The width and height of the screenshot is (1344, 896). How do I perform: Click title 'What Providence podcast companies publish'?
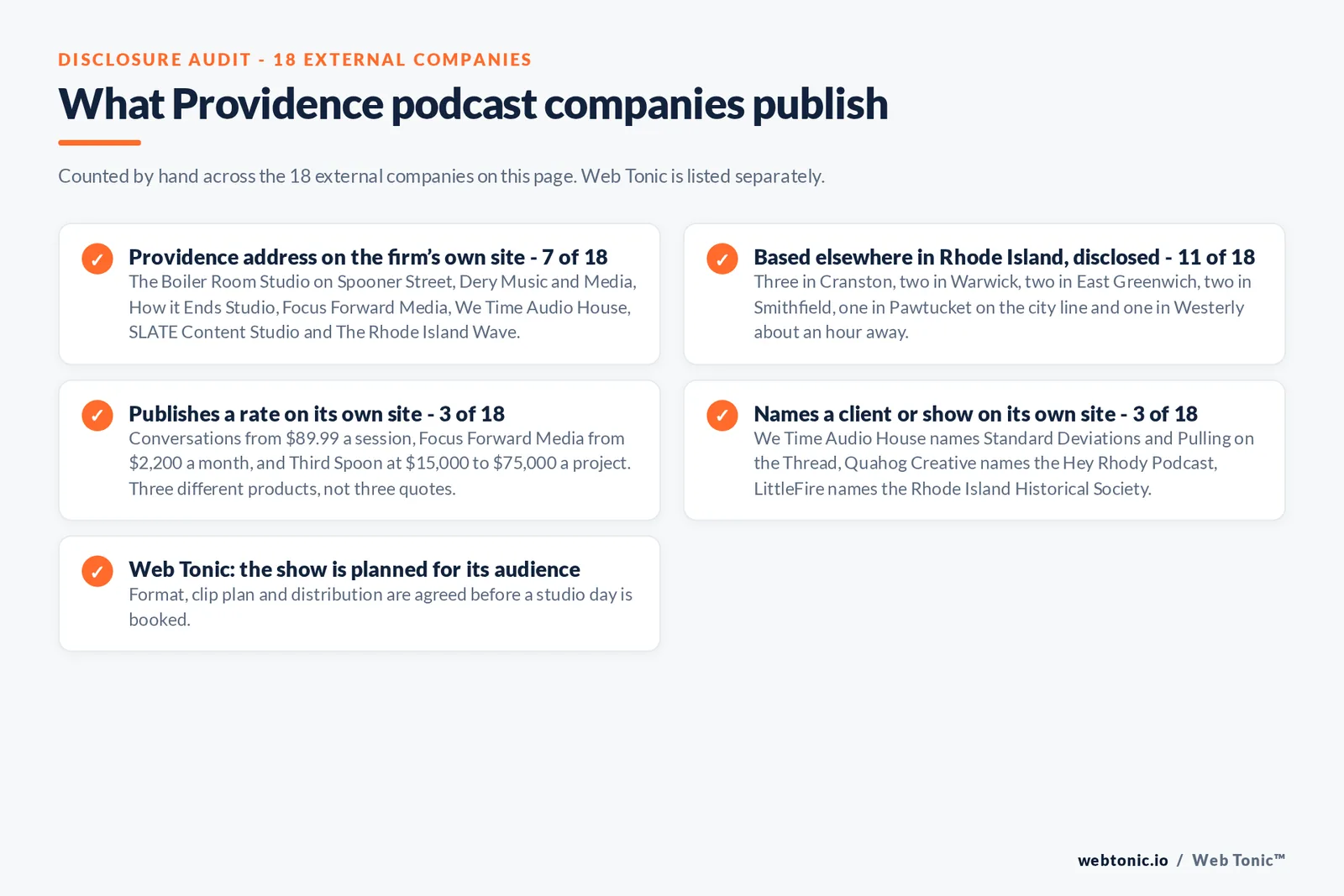pyautogui.click(x=473, y=104)
